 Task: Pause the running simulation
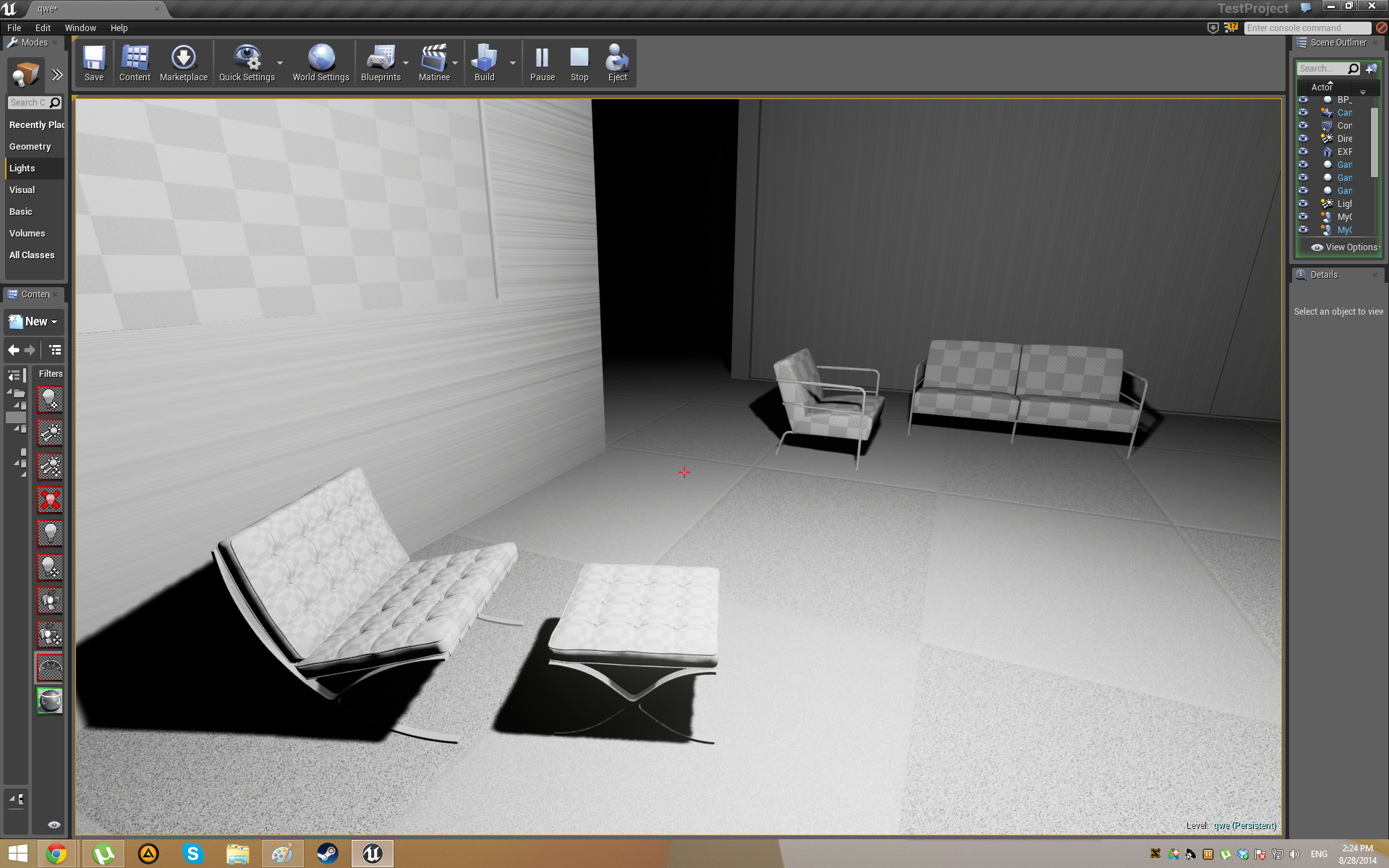pyautogui.click(x=542, y=64)
